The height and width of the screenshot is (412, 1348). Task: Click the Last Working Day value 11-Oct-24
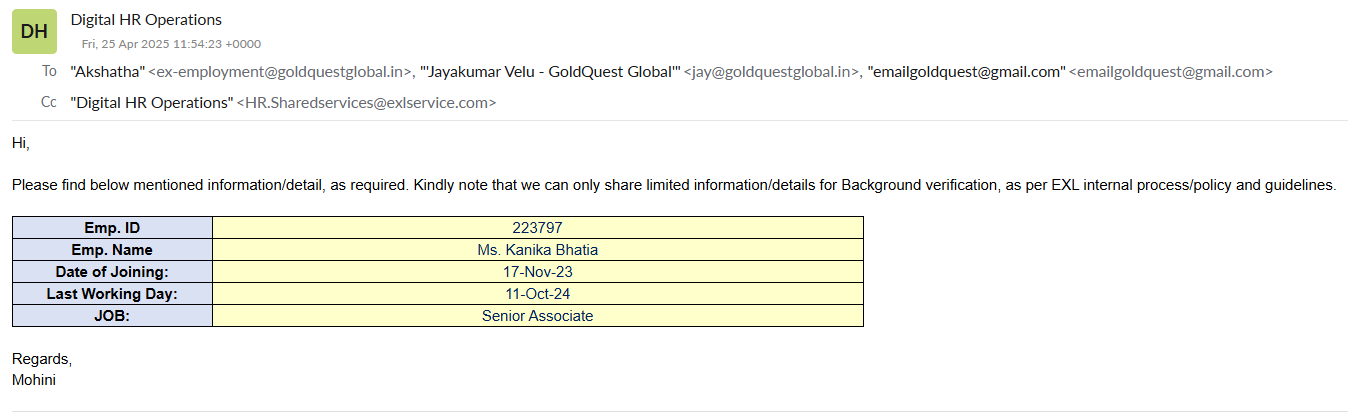point(537,294)
